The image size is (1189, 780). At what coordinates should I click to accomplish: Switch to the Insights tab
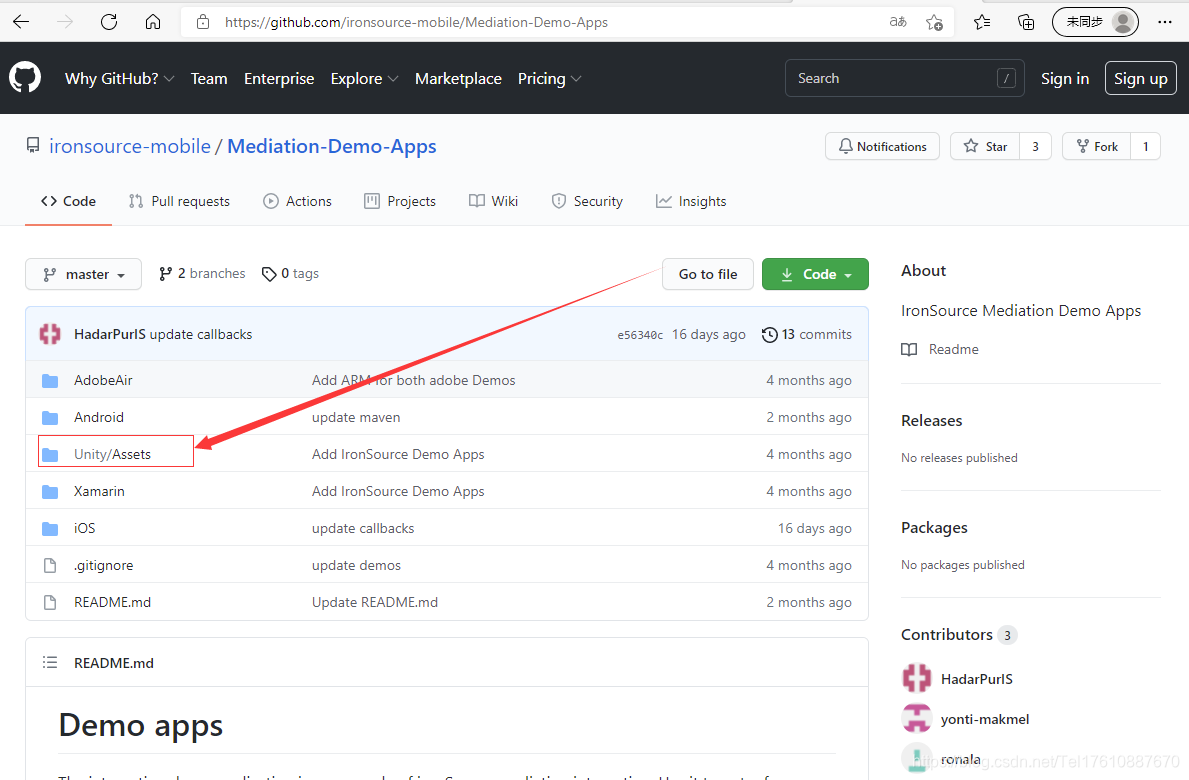pyautogui.click(x=691, y=202)
